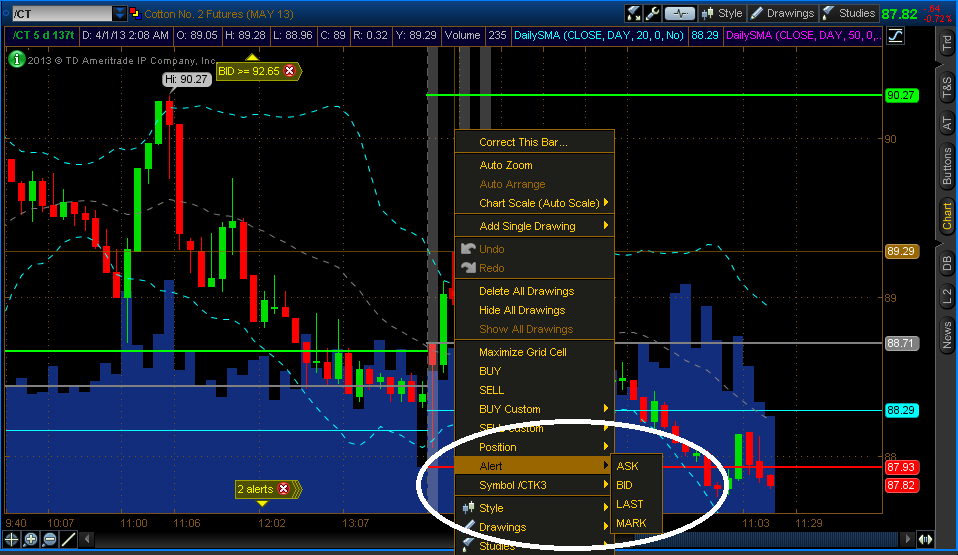
Task: Select the crosshair pan tool
Action: click(x=11, y=539)
